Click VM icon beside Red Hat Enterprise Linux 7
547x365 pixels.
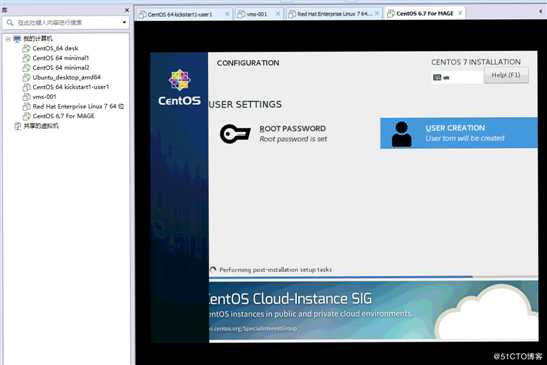click(26, 106)
